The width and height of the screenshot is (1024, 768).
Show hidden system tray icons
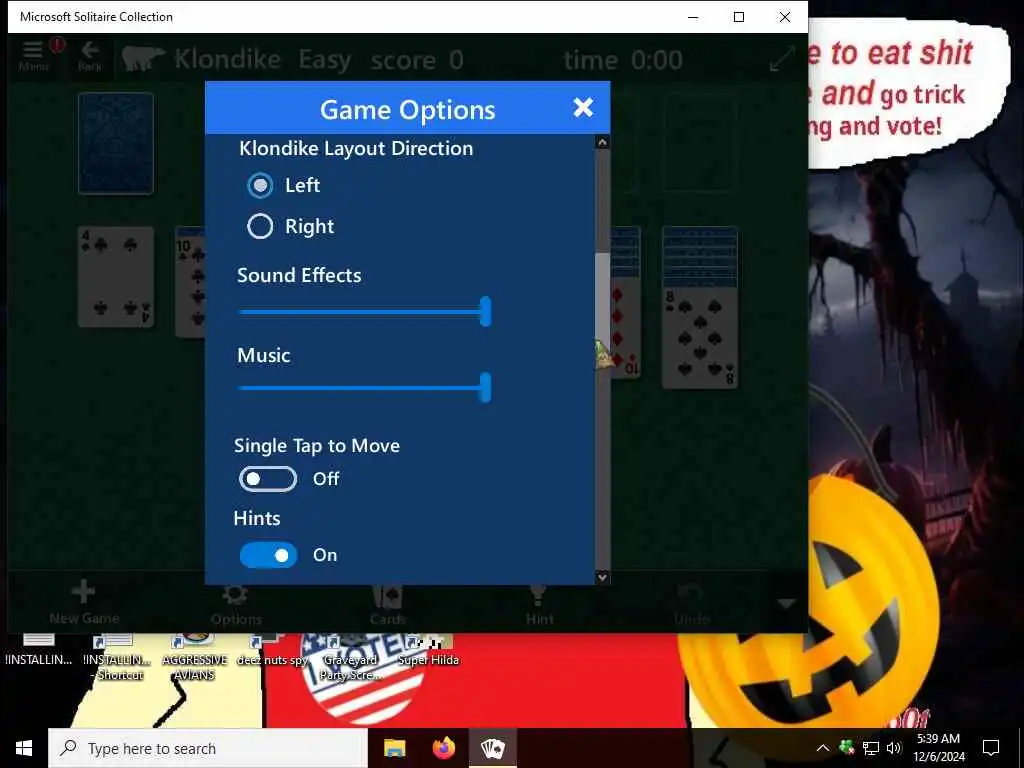[x=823, y=748]
